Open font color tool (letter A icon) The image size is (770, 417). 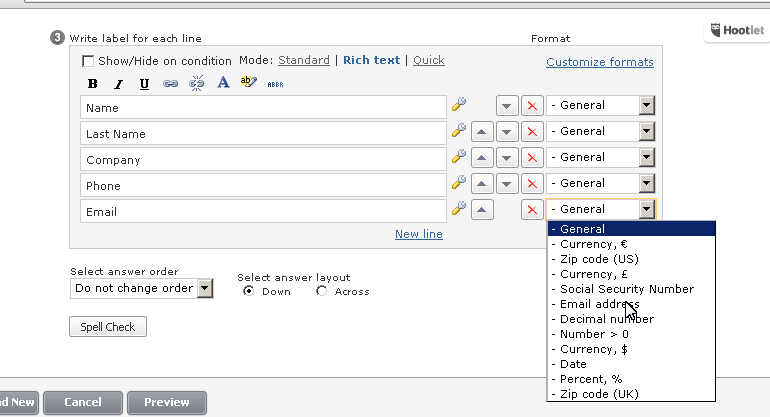click(223, 83)
